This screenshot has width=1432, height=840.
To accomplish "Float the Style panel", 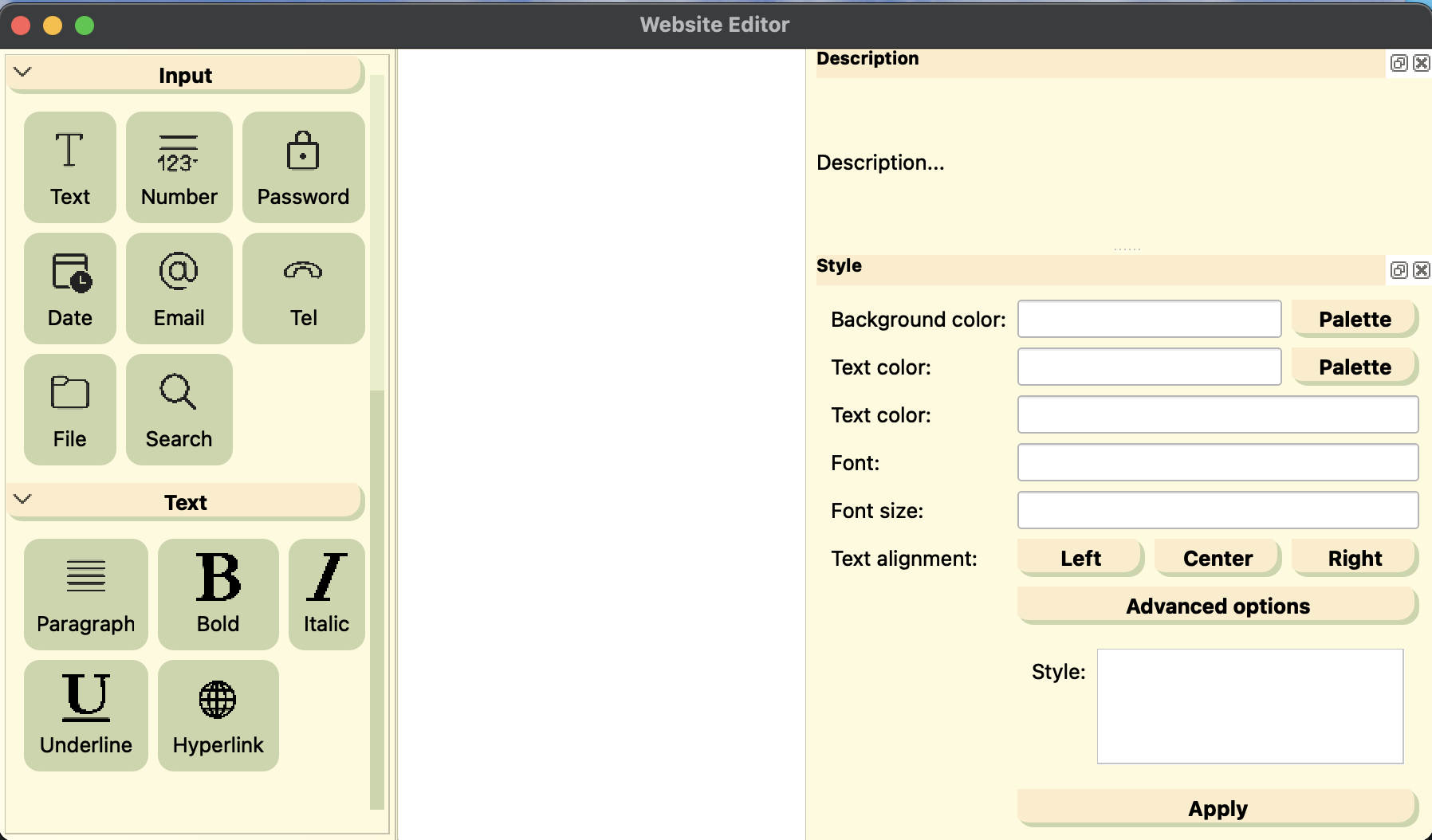I will point(1399,270).
